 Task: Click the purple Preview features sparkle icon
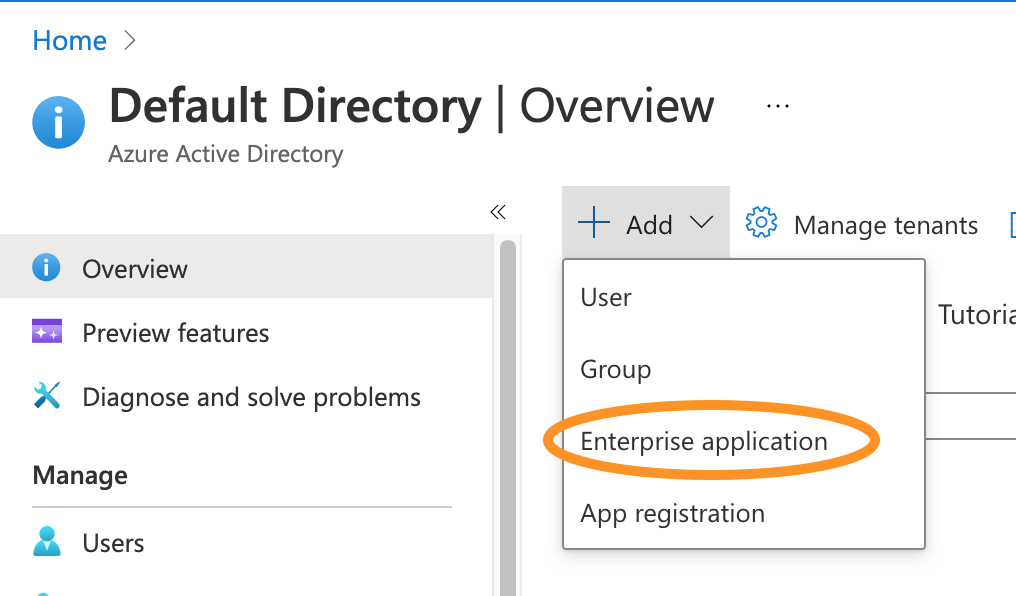[x=47, y=332]
